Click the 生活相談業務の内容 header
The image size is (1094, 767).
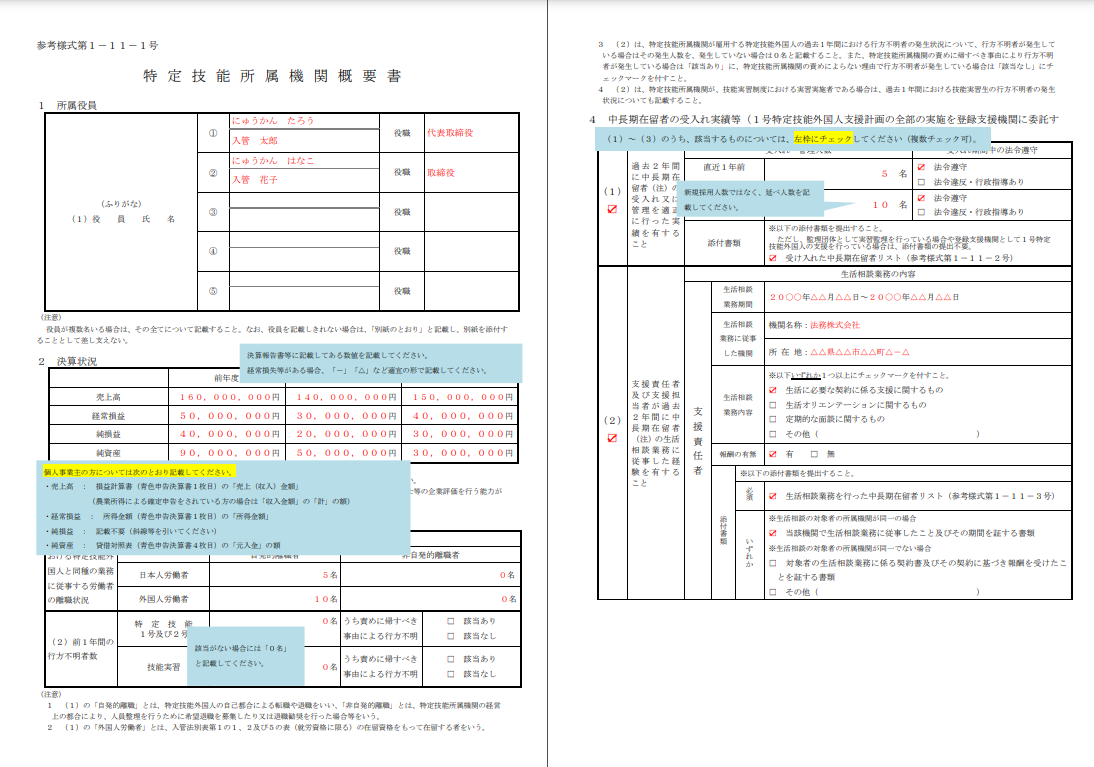(x=878, y=274)
